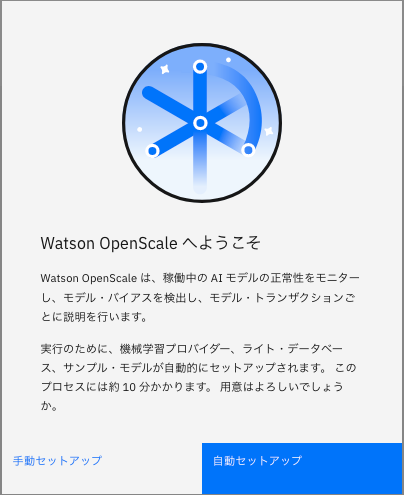Start the 自動セットアップ automatic setup
404x495 pixels.
[302, 468]
